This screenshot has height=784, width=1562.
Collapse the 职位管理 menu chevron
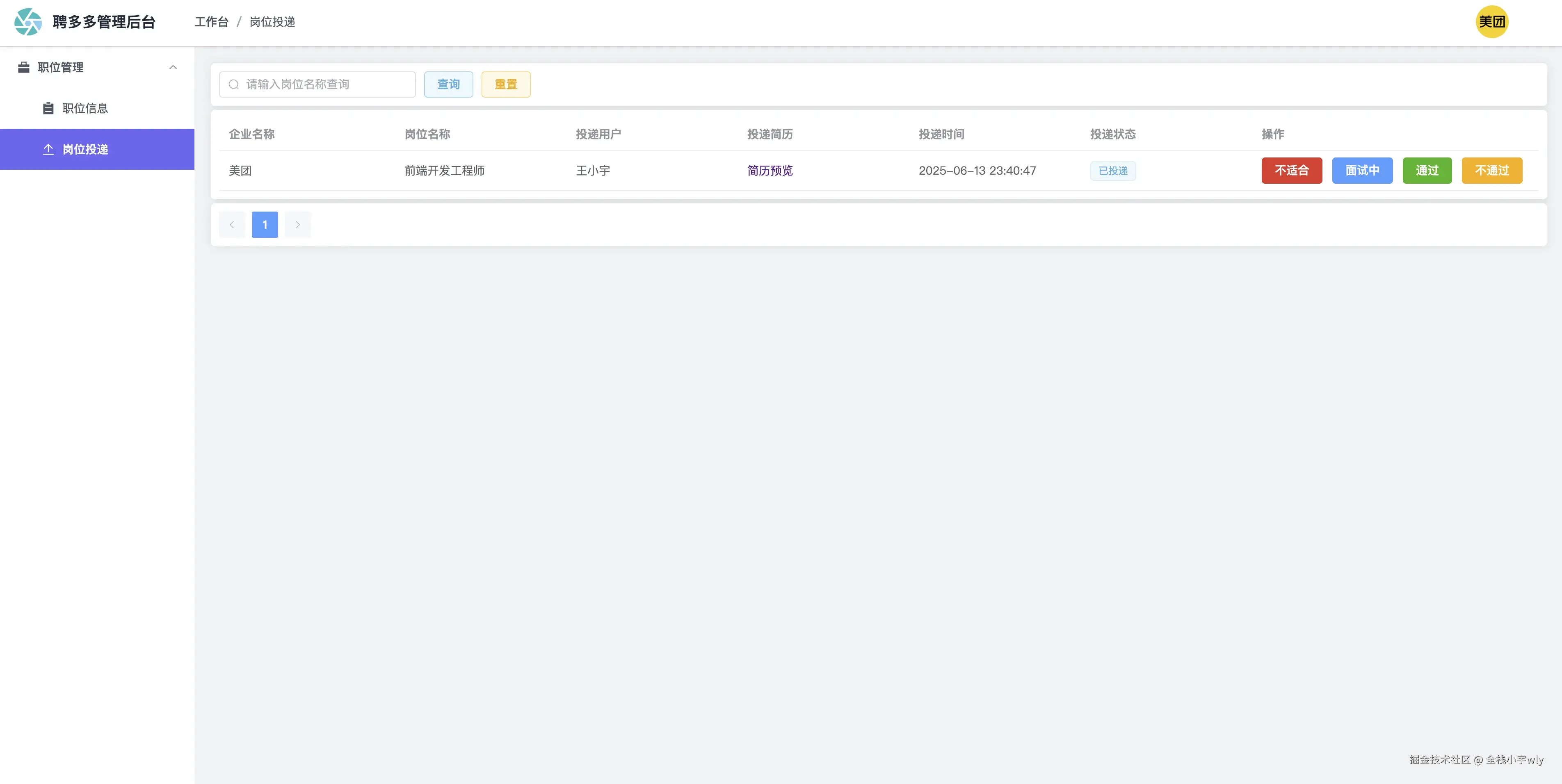pyautogui.click(x=173, y=67)
